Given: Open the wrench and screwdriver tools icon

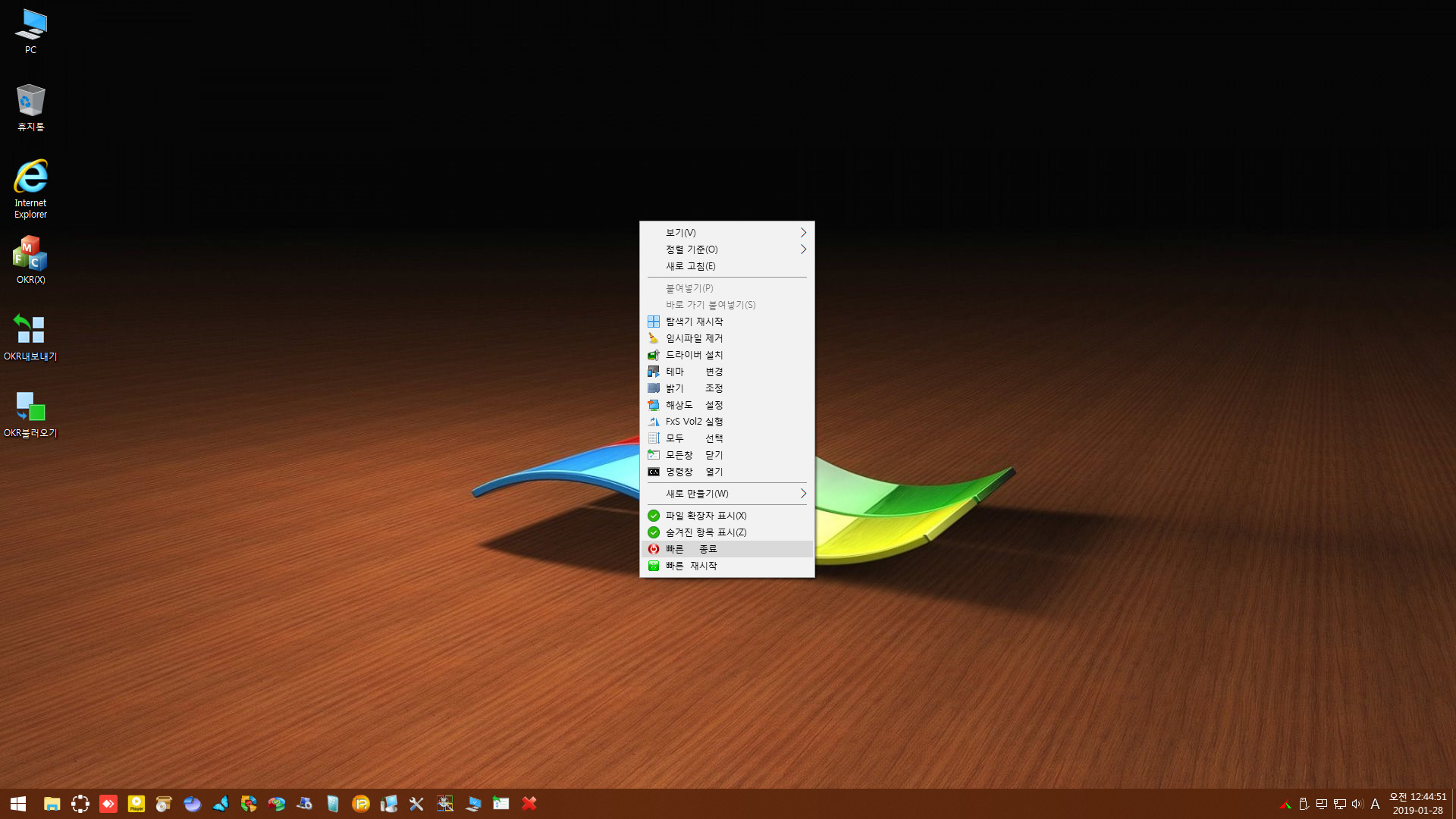Looking at the screenshot, I should (x=417, y=804).
